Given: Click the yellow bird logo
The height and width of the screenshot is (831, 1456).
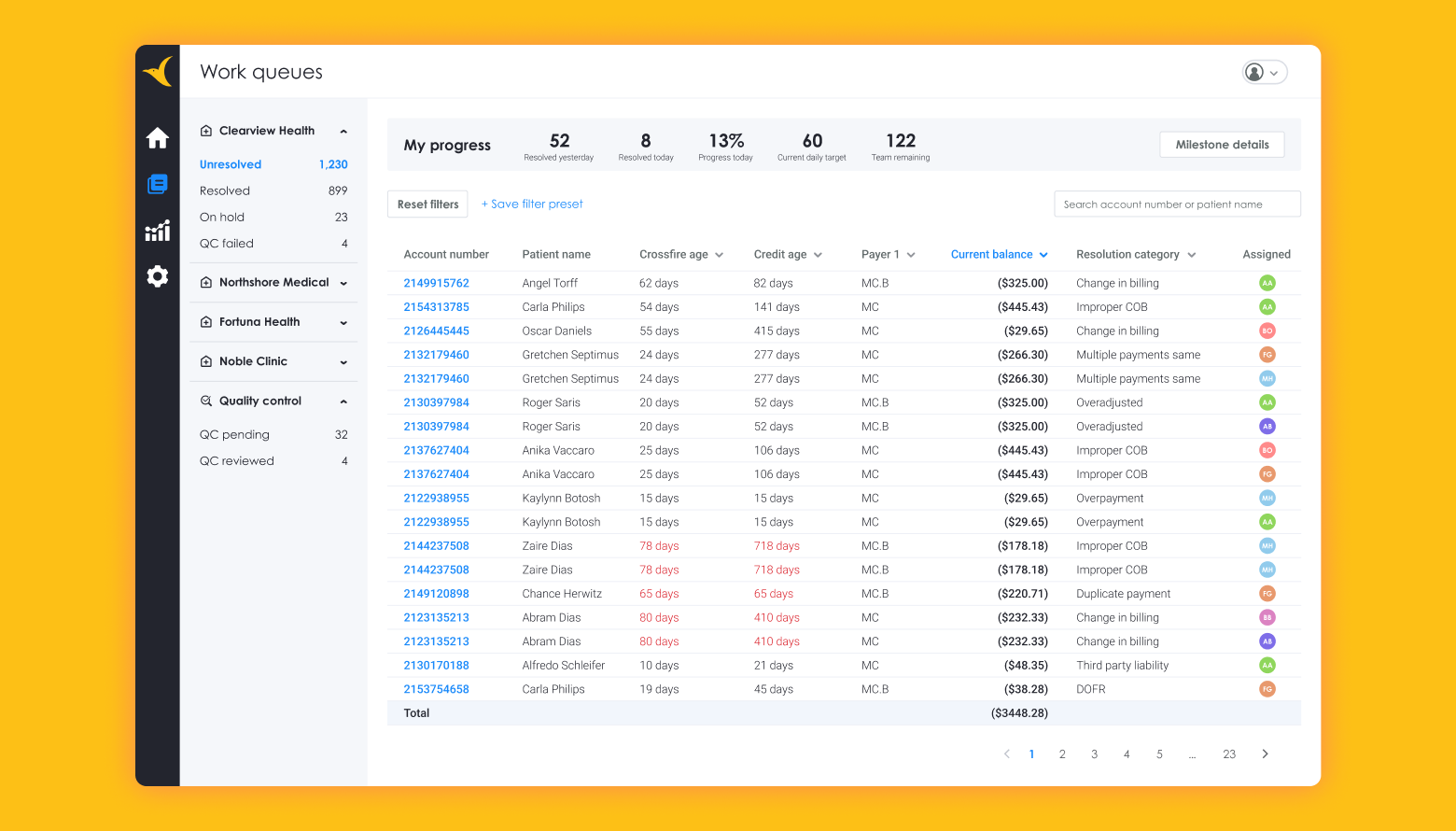Looking at the screenshot, I should pos(158,71).
